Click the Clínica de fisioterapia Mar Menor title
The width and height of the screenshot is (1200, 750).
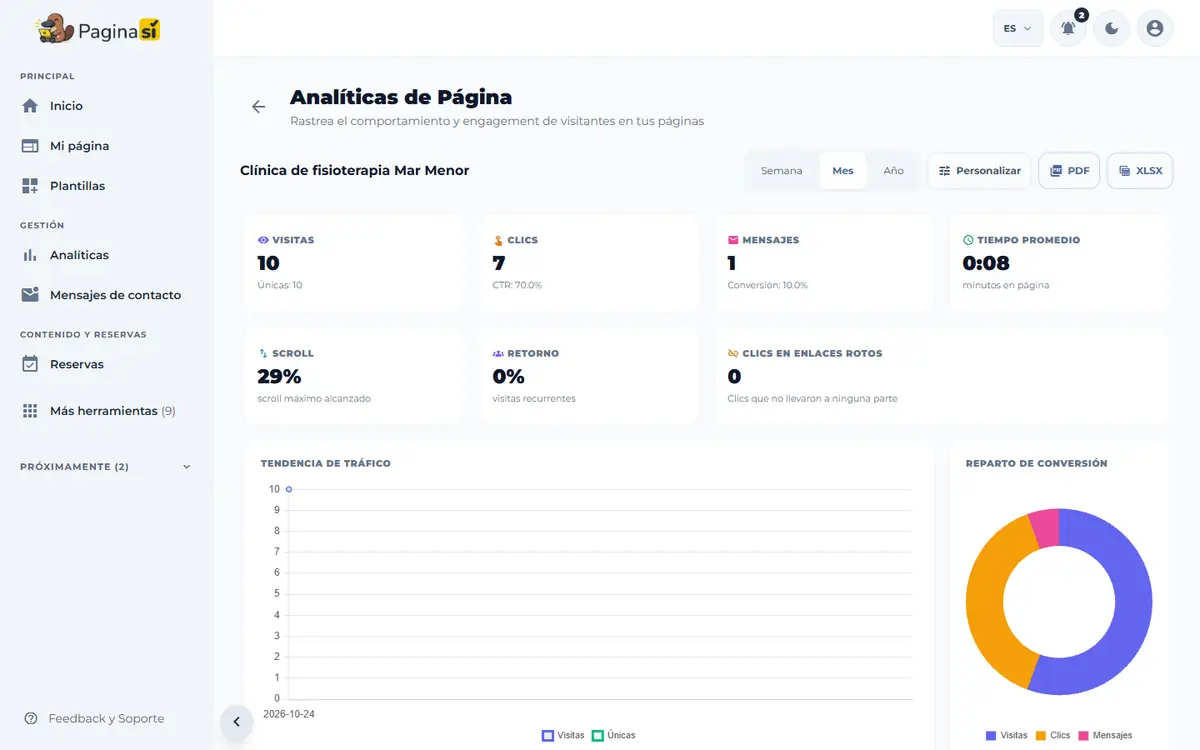tap(354, 171)
